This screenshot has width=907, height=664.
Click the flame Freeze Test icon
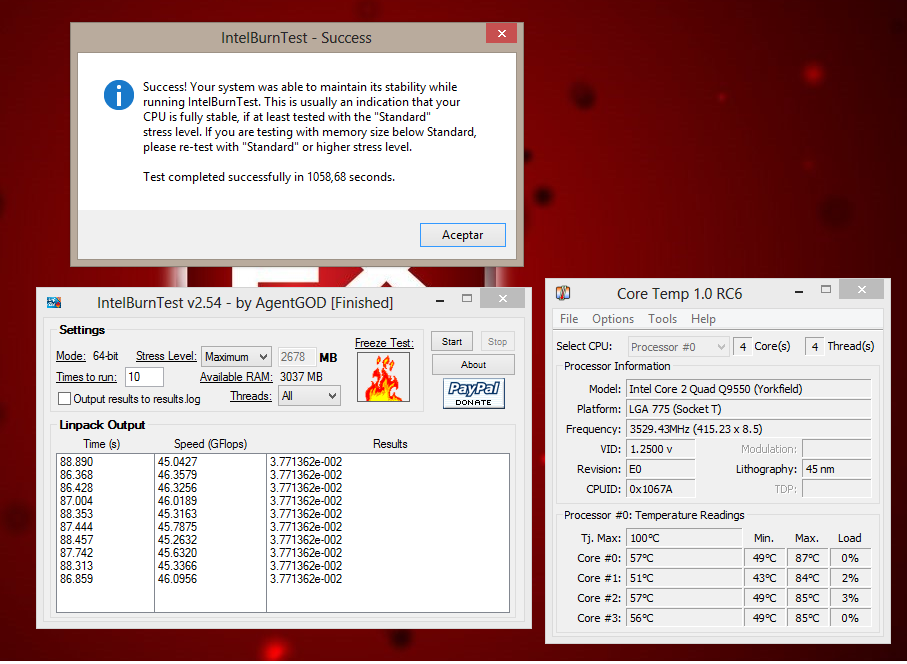point(383,377)
